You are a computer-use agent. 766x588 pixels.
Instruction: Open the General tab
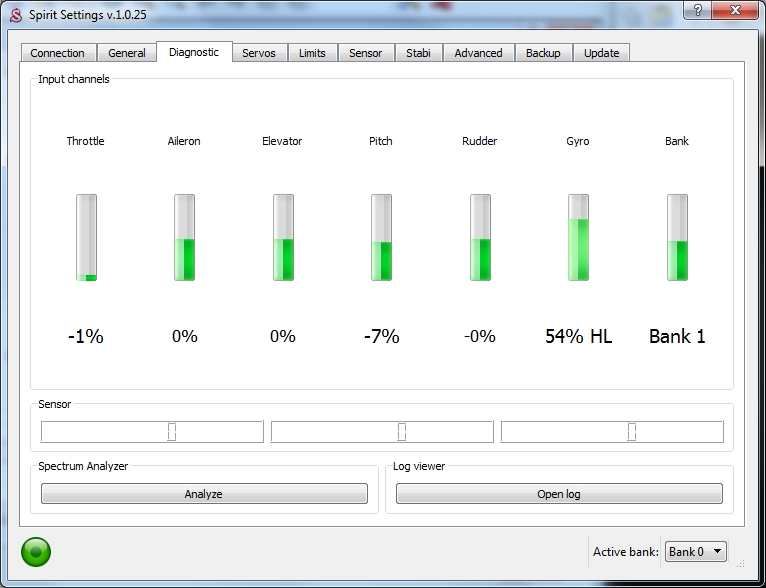click(127, 53)
